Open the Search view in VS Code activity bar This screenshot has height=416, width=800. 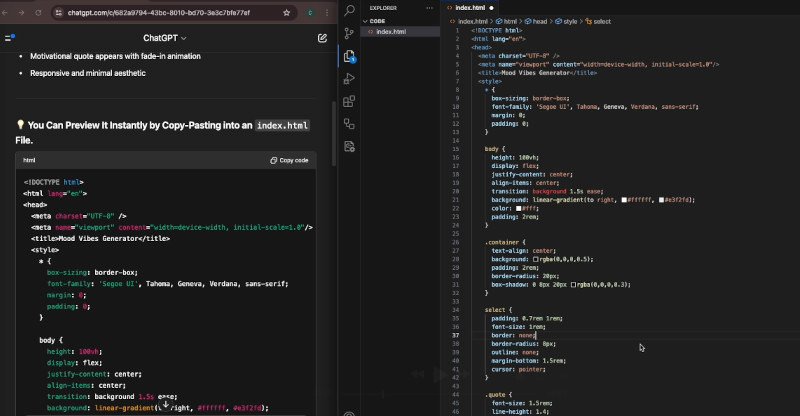[x=349, y=10]
